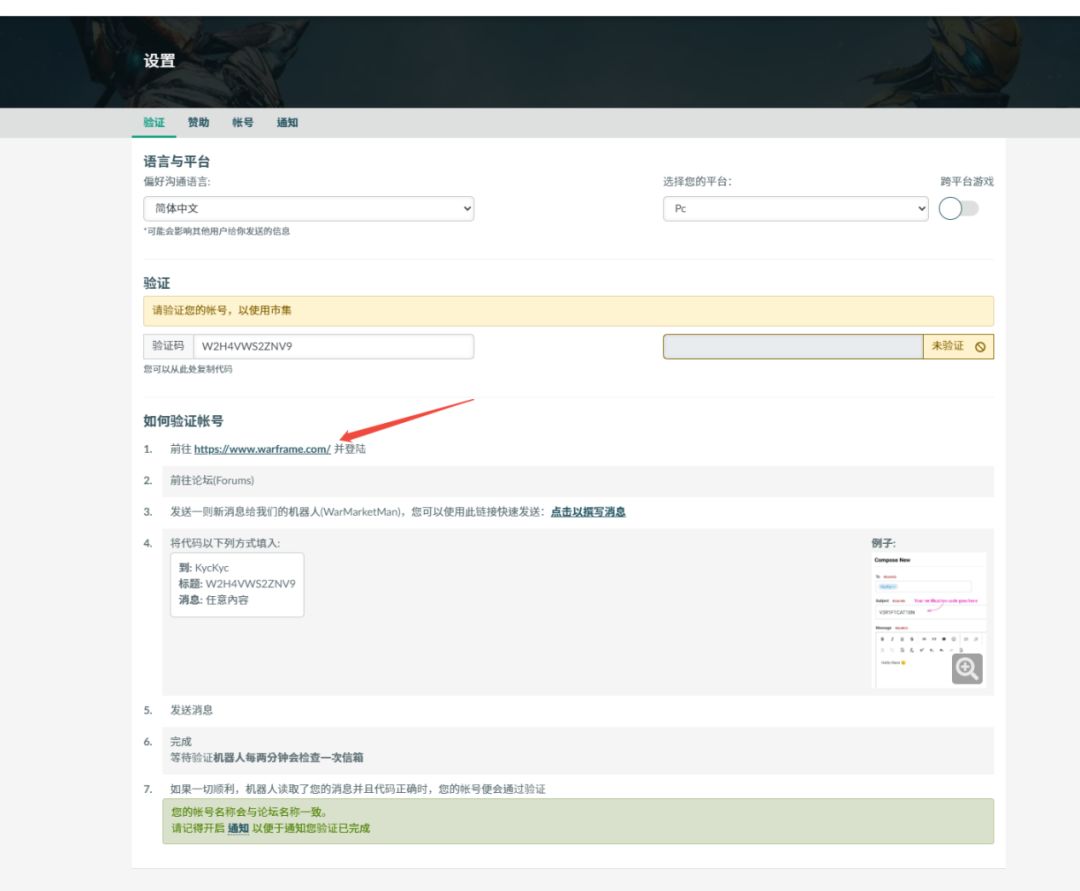Image resolution: width=1080 pixels, height=891 pixels.
Task: Click the prohibited icon next to 未验证
Action: [x=980, y=347]
